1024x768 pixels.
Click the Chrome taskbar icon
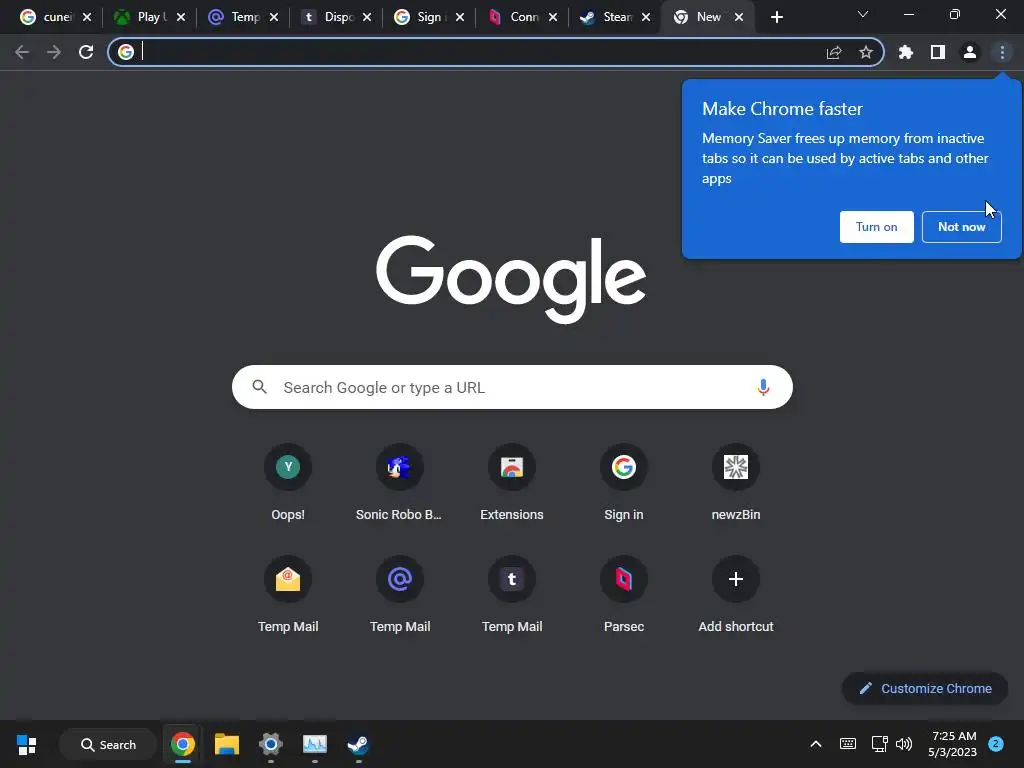point(183,744)
